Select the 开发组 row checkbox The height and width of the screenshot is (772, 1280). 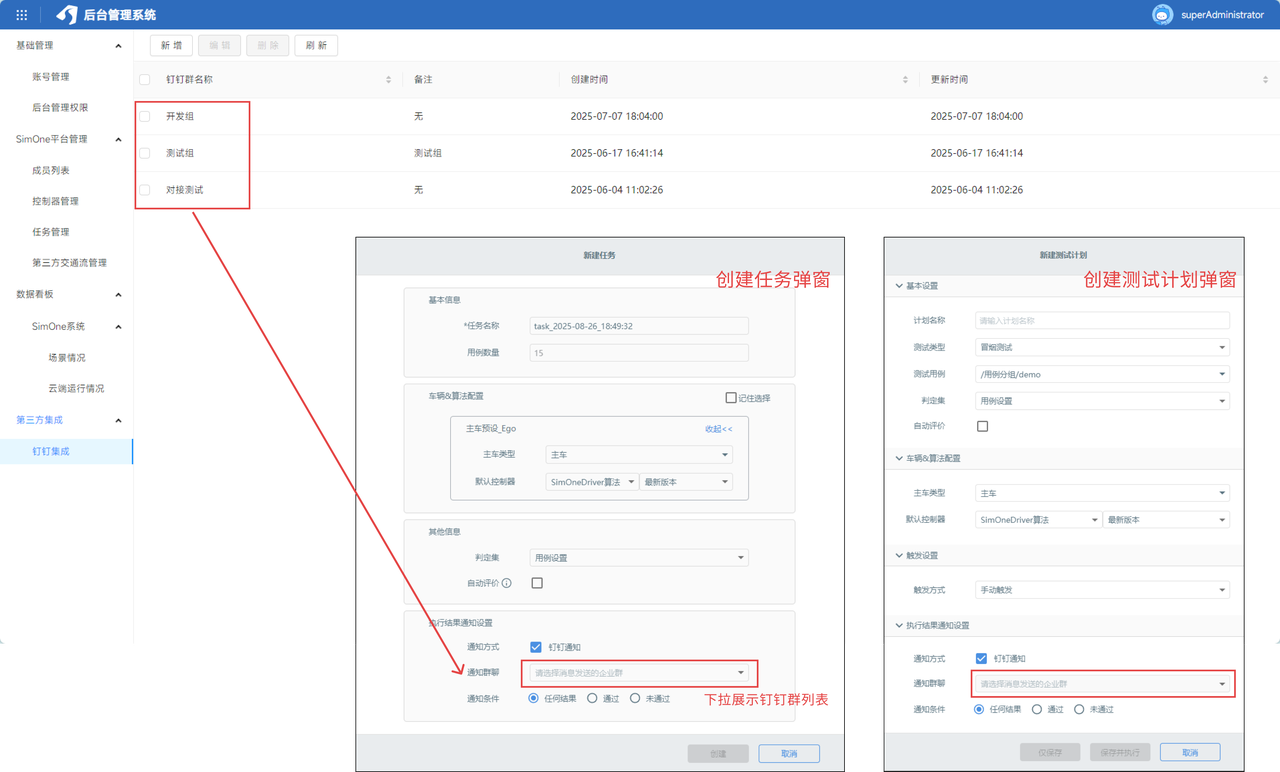145,117
